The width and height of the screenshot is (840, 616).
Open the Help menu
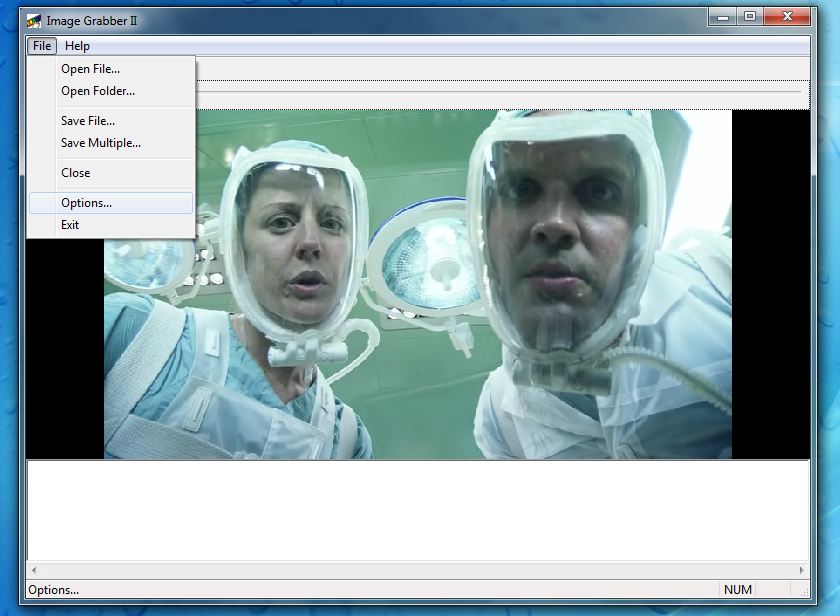[77, 46]
